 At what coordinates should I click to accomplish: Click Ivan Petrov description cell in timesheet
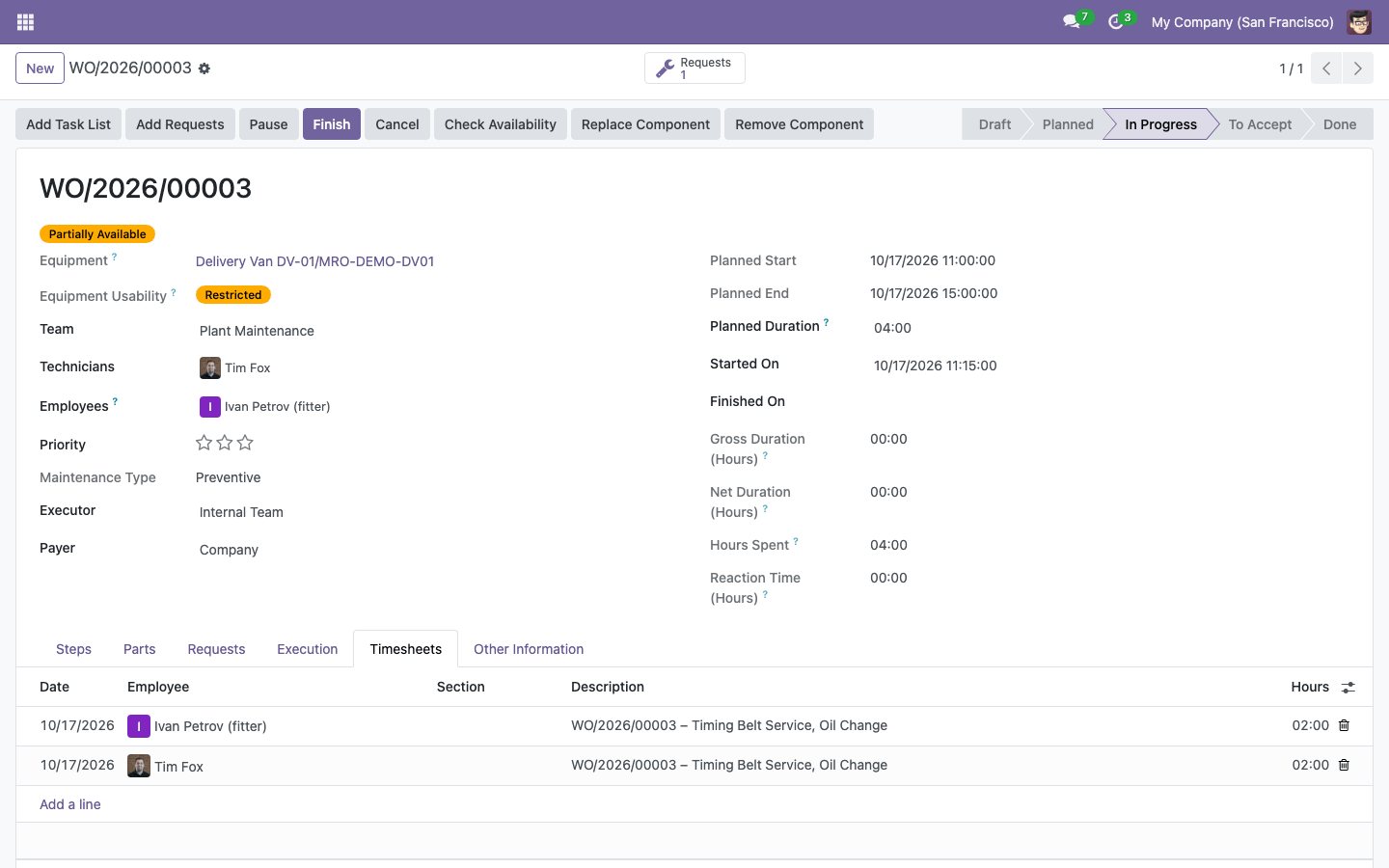(x=729, y=725)
